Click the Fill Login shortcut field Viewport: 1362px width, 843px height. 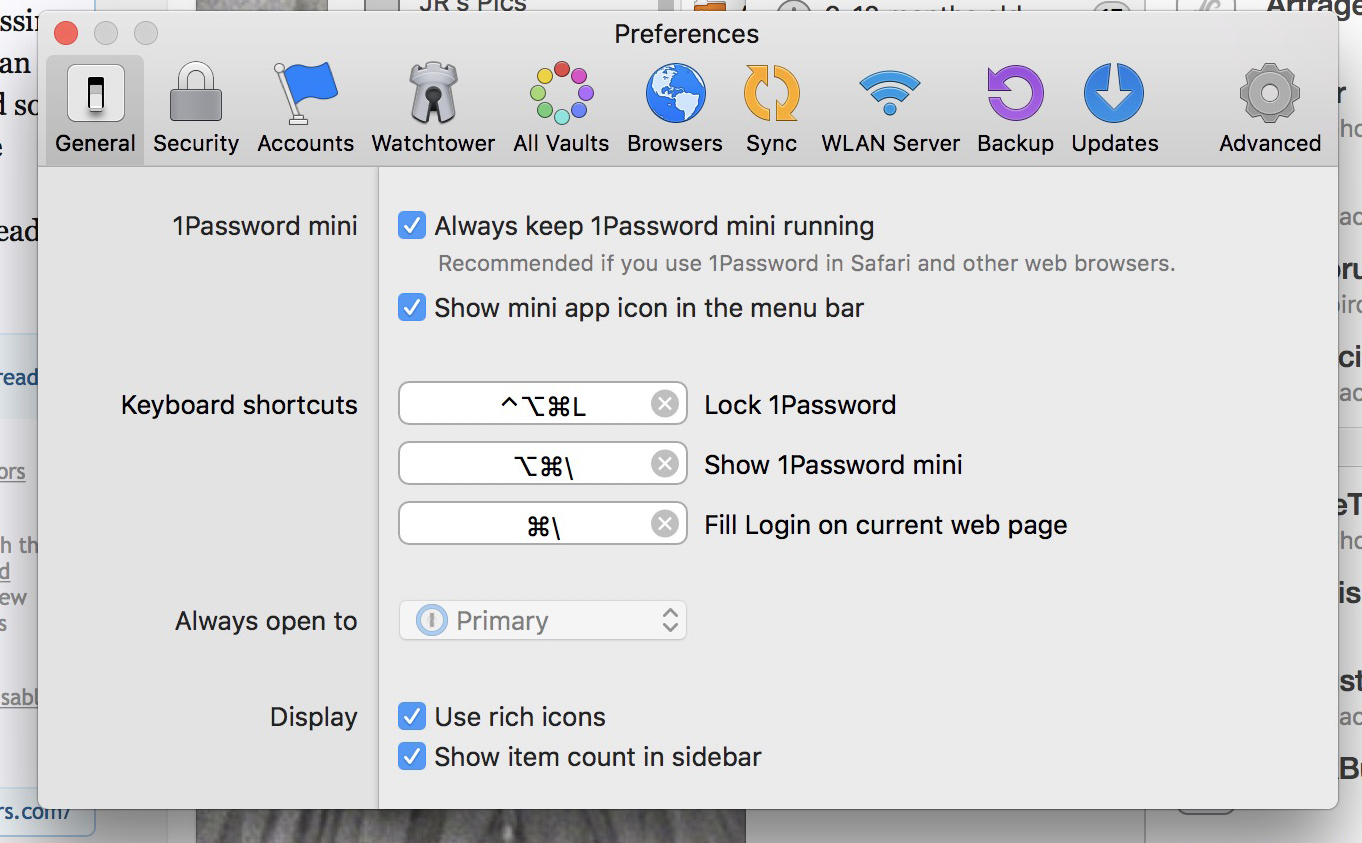pos(543,524)
